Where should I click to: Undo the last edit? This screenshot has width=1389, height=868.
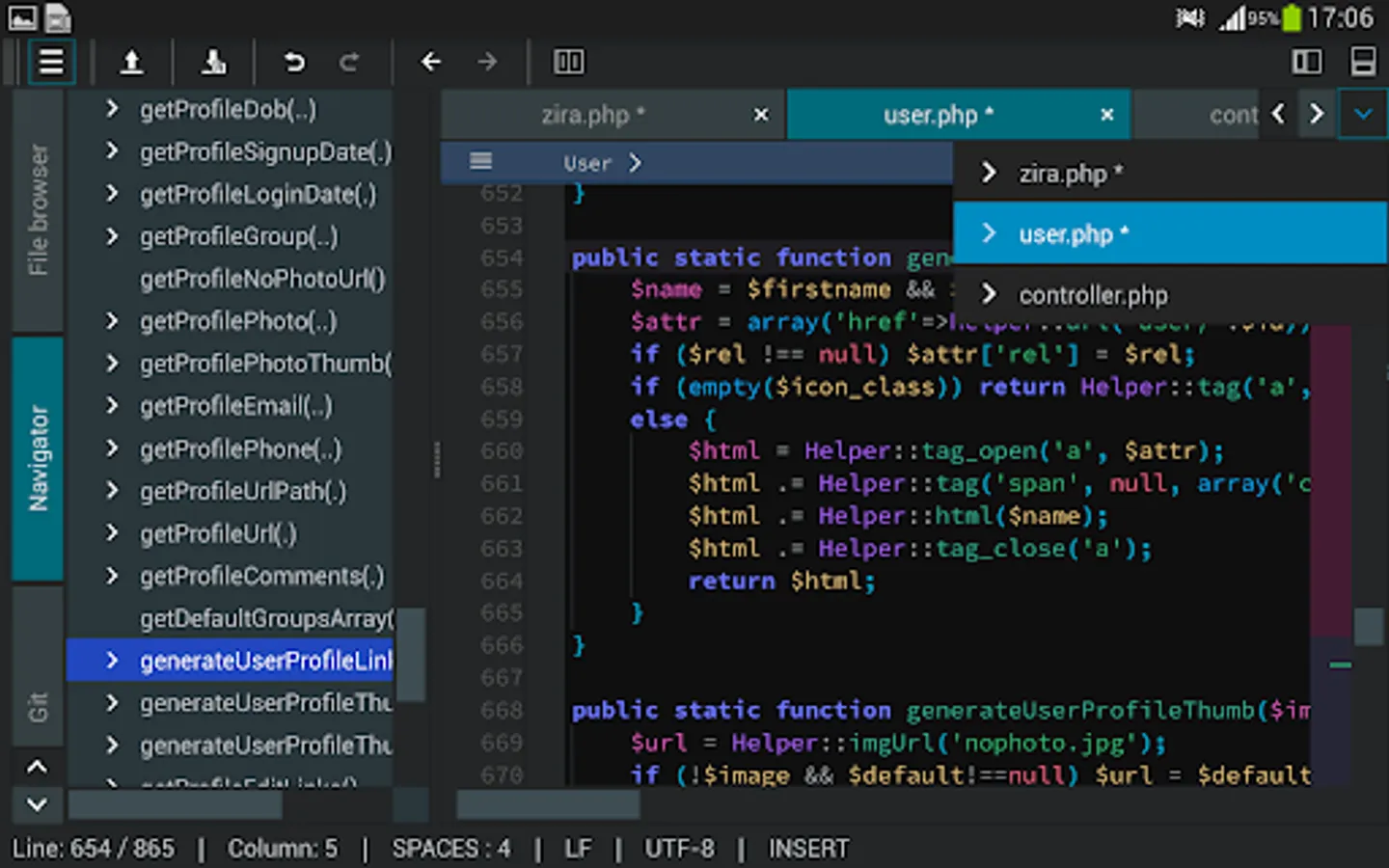point(294,63)
